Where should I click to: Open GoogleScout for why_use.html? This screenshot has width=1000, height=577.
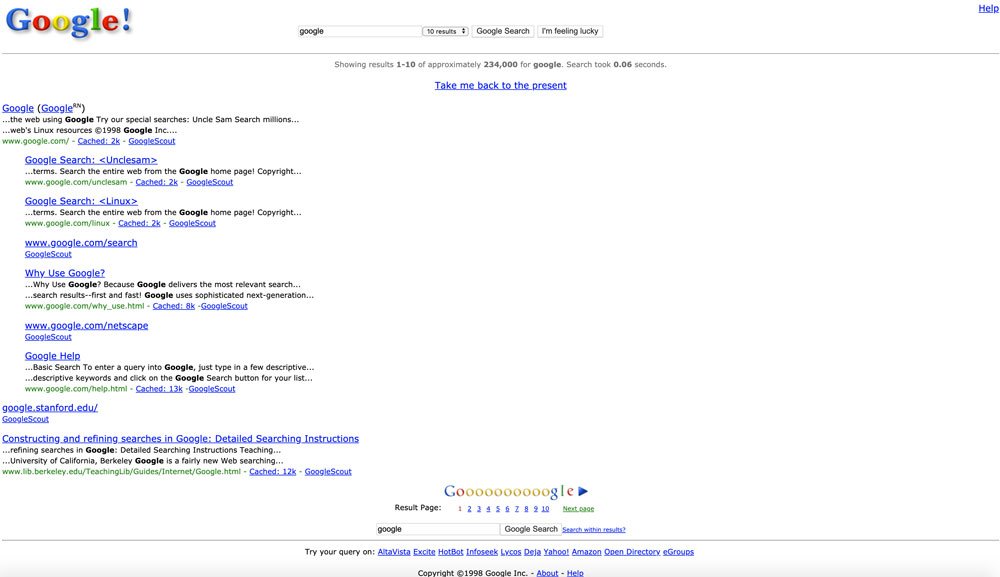pos(224,306)
